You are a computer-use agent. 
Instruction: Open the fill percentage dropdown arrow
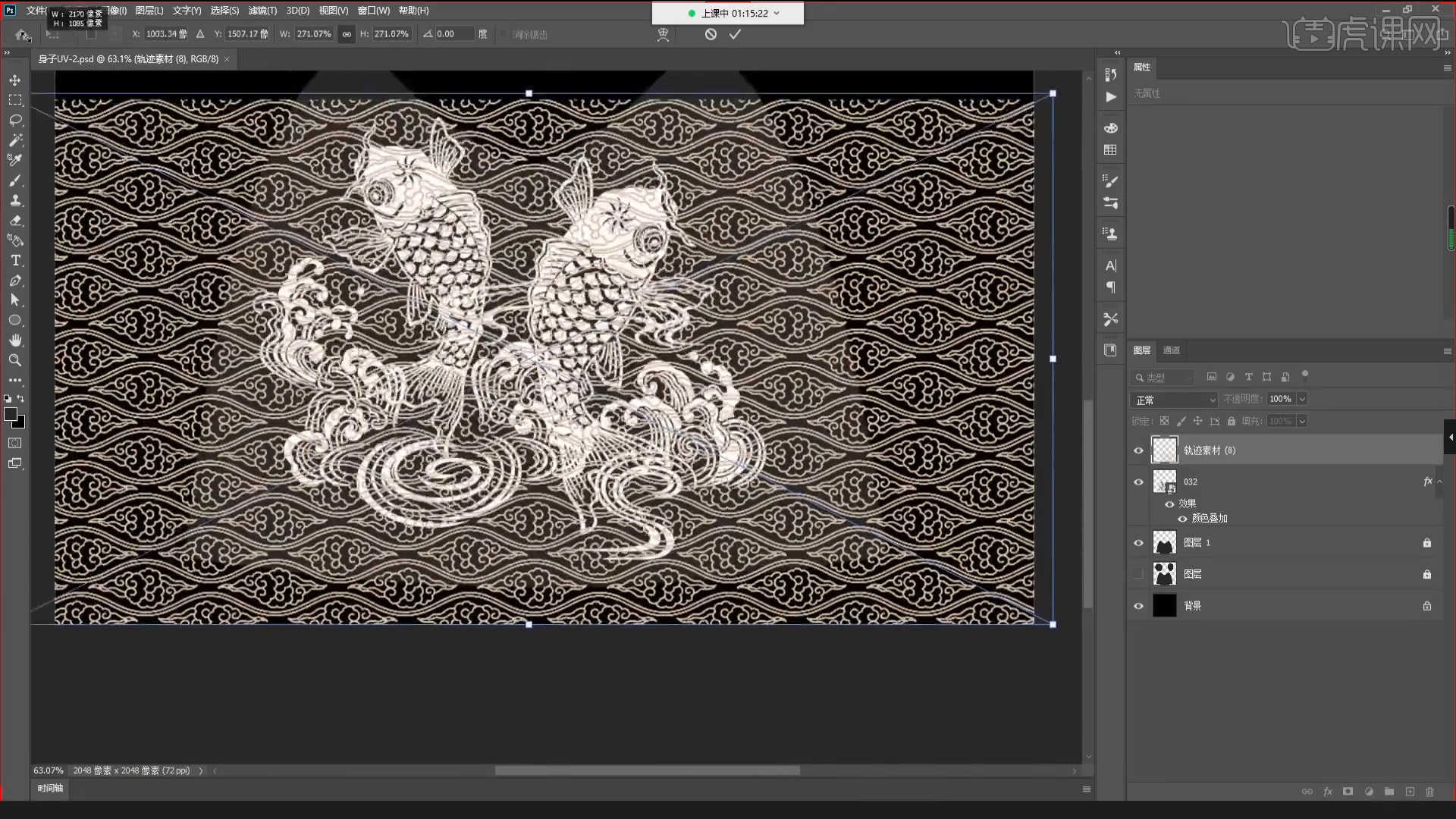click(1302, 421)
